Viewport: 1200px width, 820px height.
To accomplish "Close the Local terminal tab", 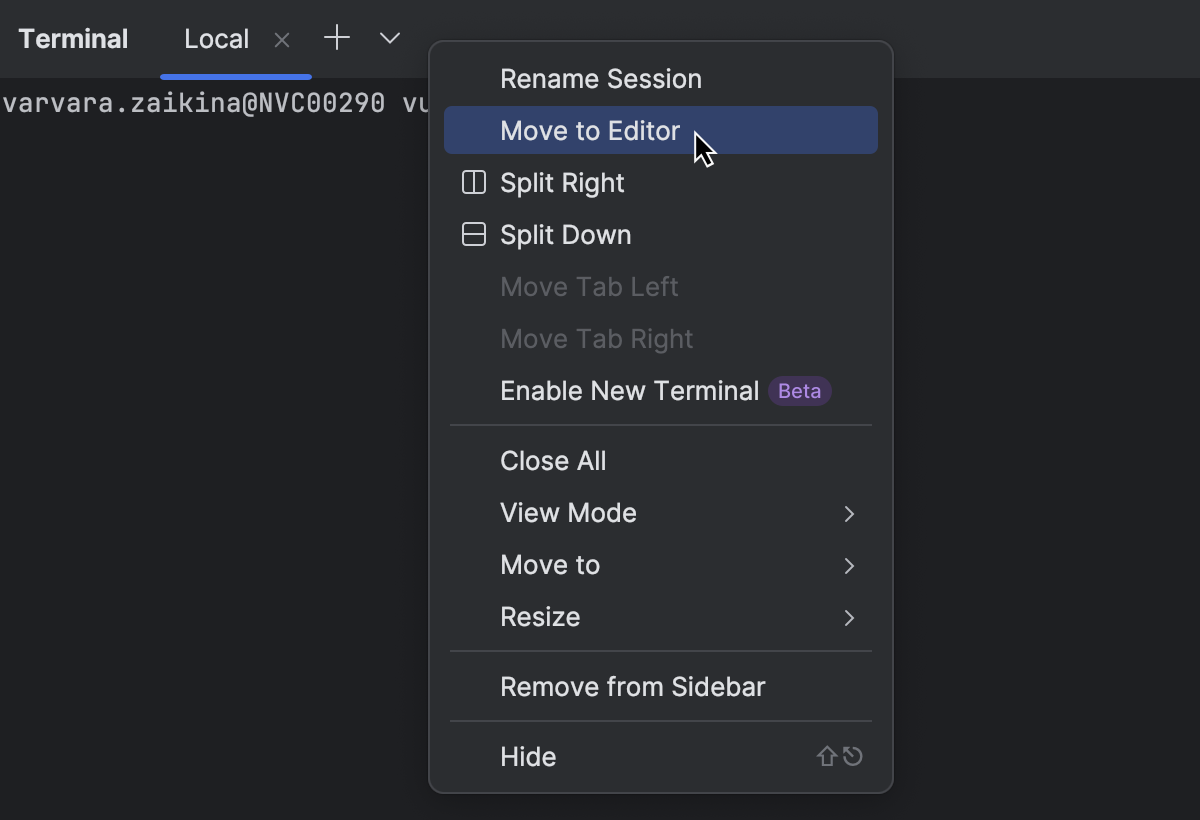I will [281, 40].
